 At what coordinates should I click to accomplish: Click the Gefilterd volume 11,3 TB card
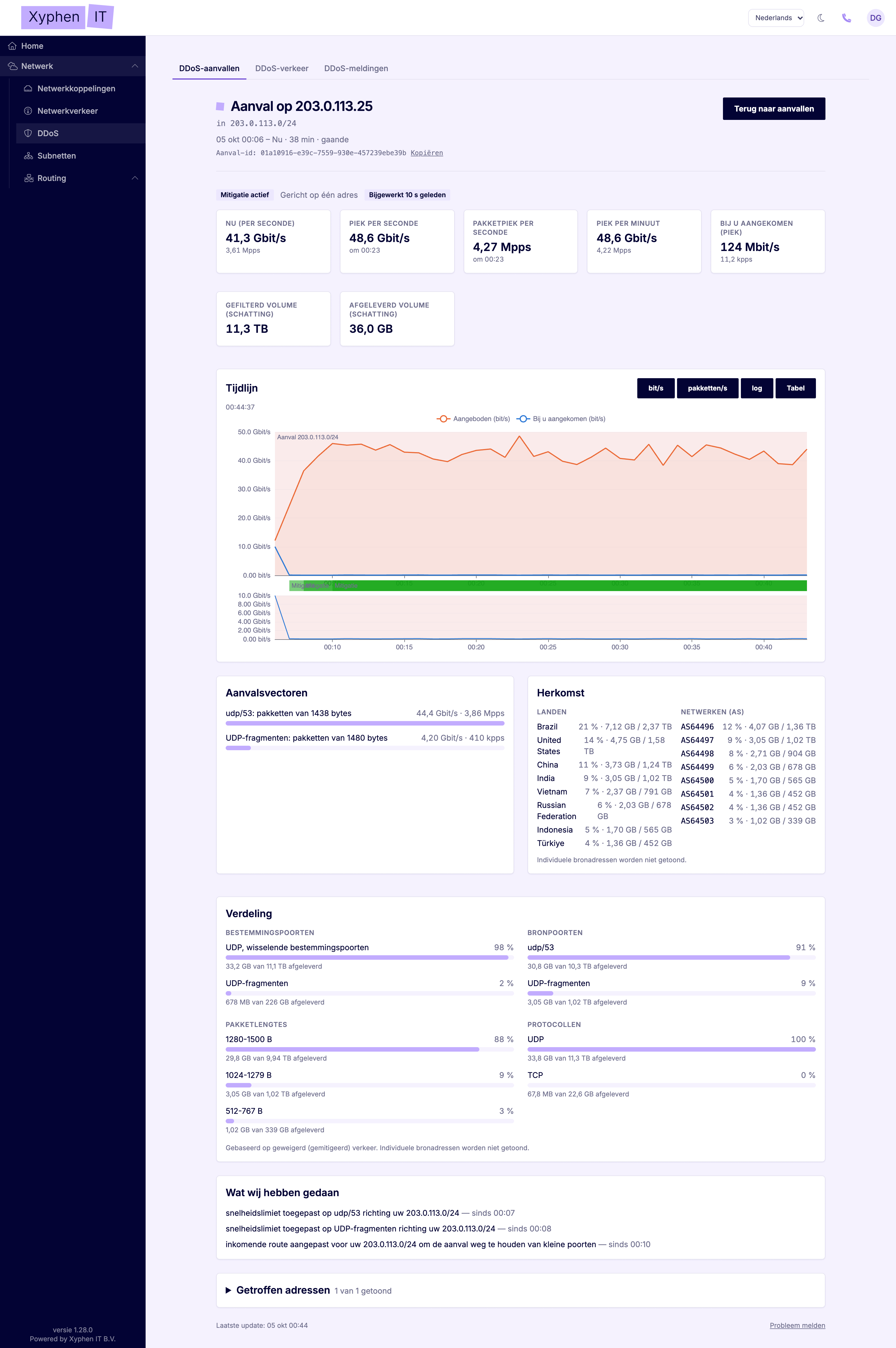coord(274,319)
